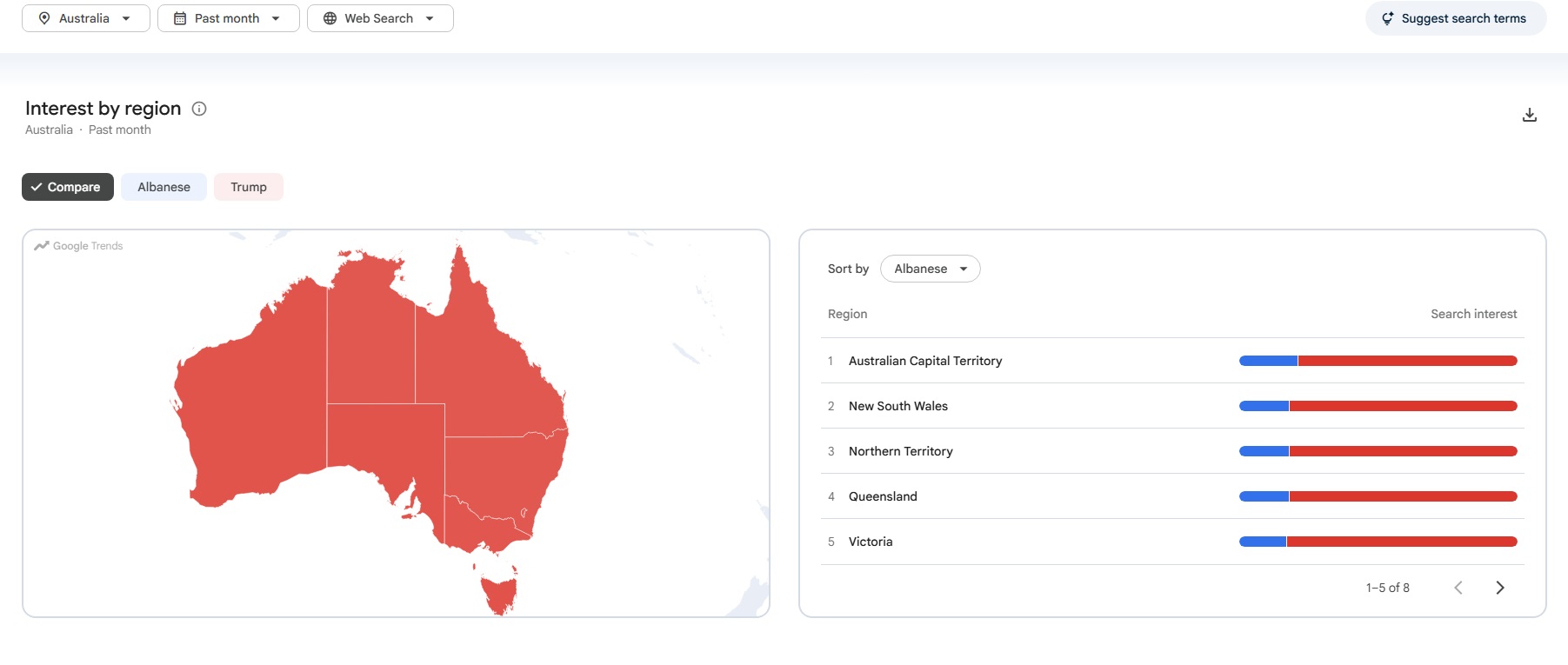This screenshot has width=1568, height=665.
Task: Click Tasmania on the map
Action: click(x=500, y=593)
